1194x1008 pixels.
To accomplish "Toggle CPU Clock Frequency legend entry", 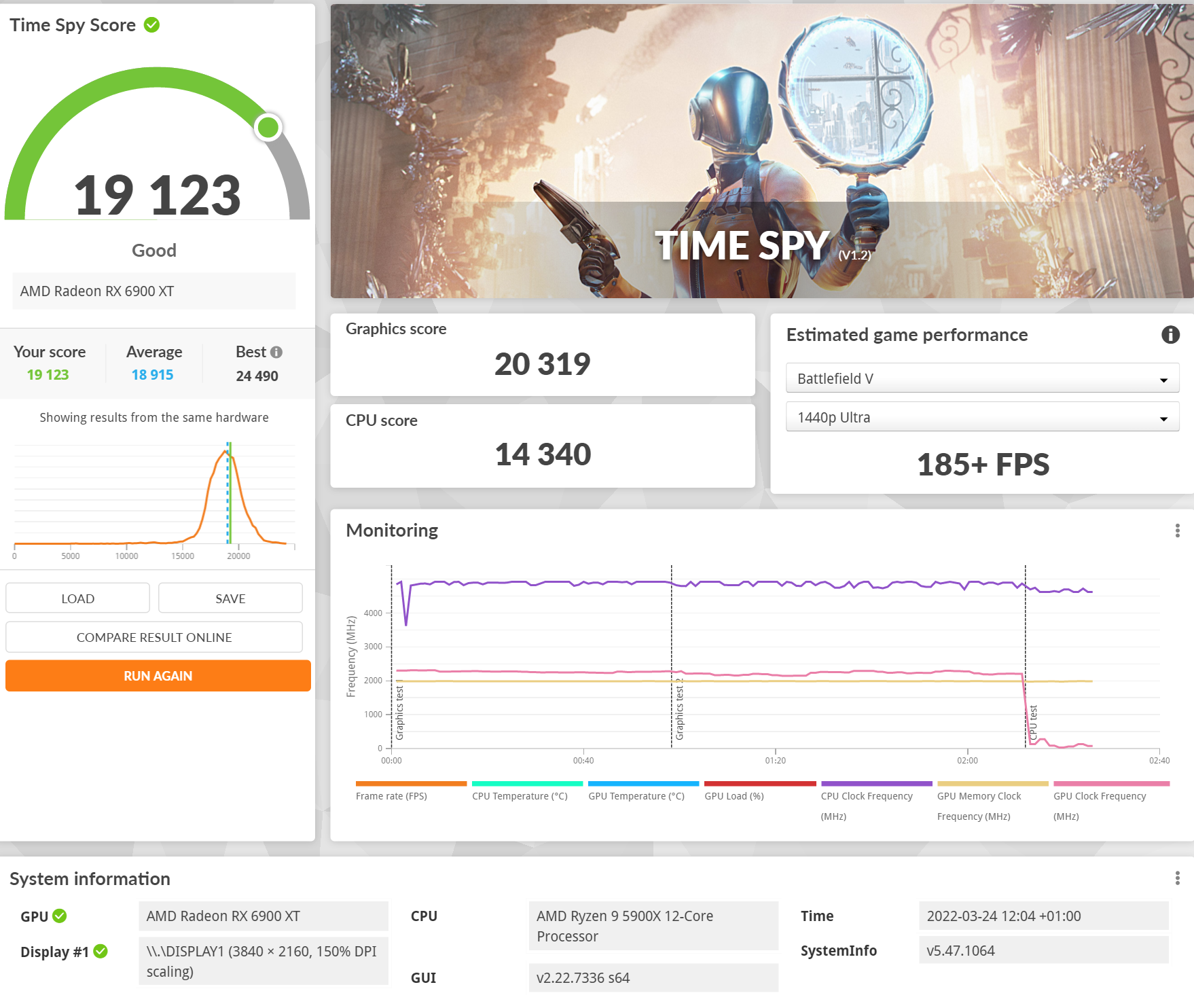I will click(x=876, y=802).
